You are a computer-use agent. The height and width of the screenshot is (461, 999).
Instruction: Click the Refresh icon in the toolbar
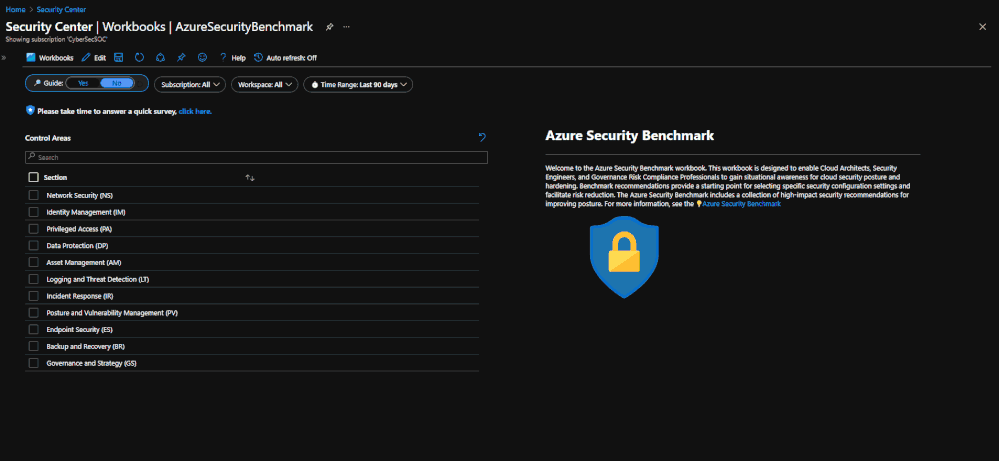click(140, 58)
